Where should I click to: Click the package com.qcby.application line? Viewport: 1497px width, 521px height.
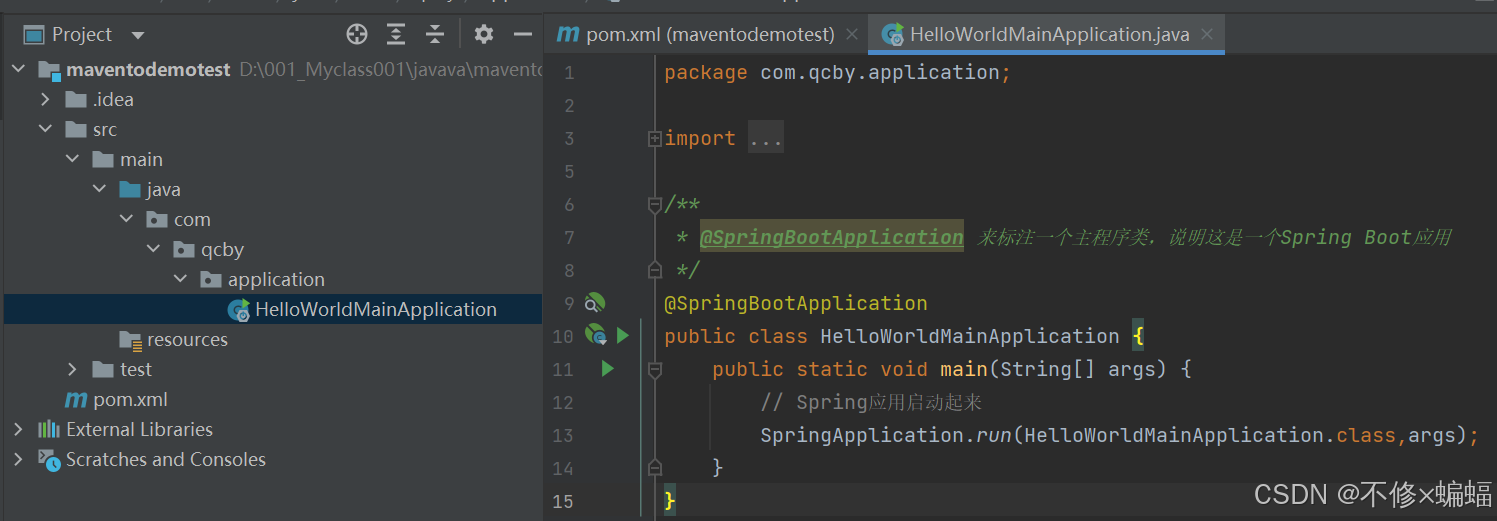(x=838, y=72)
